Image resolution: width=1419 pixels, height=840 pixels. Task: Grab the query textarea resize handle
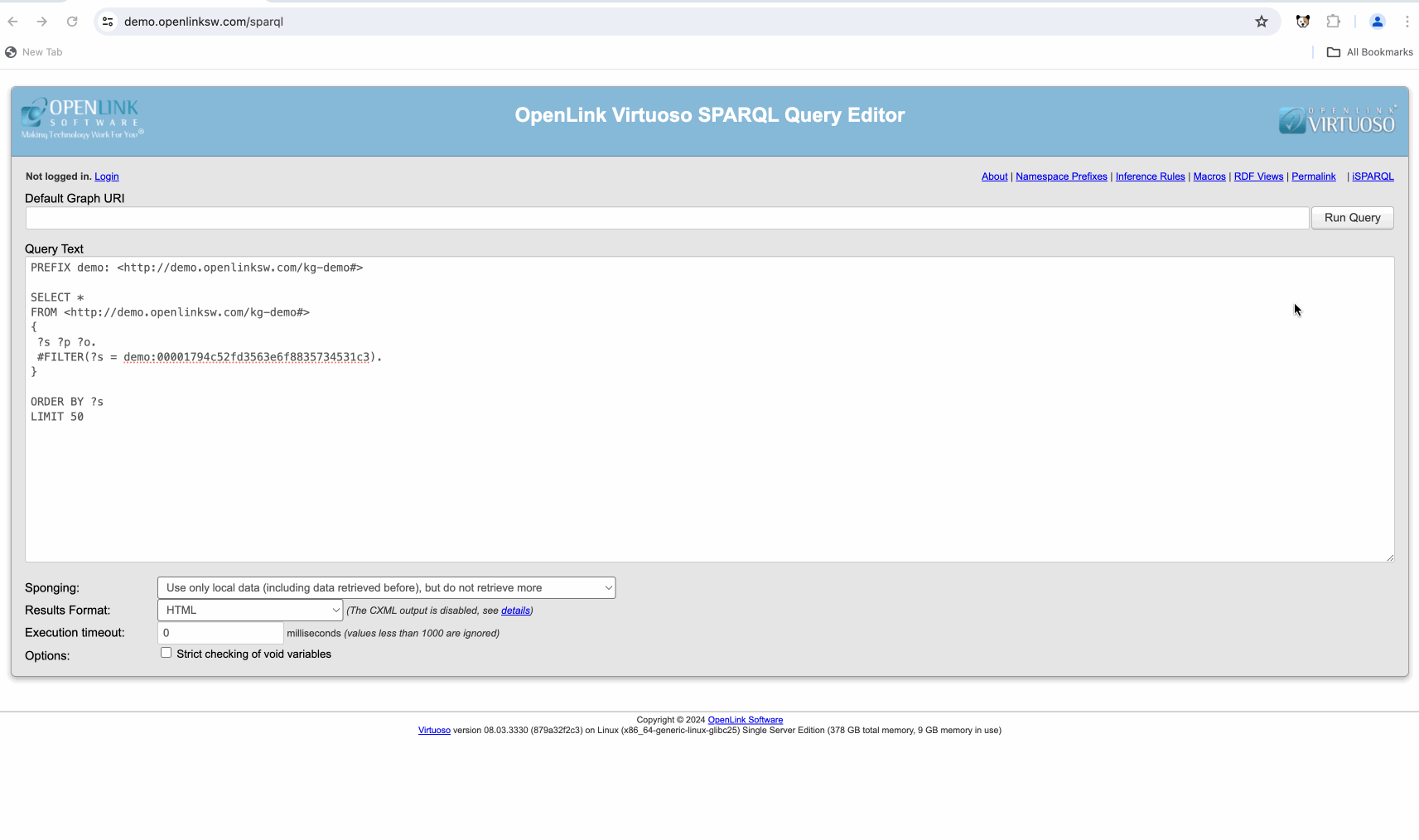point(1389,557)
